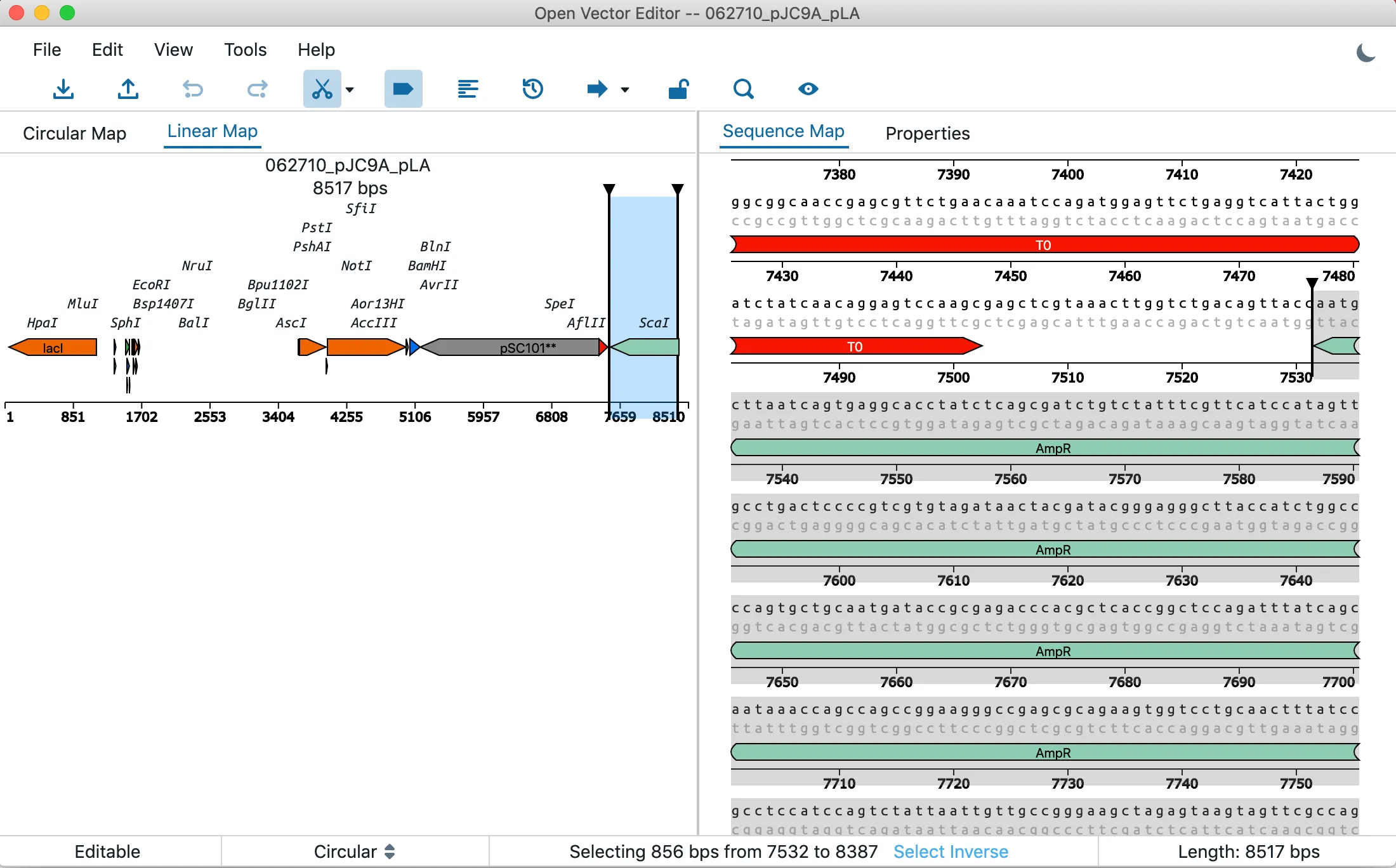
Task: Click the Select Inverse link
Action: 950,852
